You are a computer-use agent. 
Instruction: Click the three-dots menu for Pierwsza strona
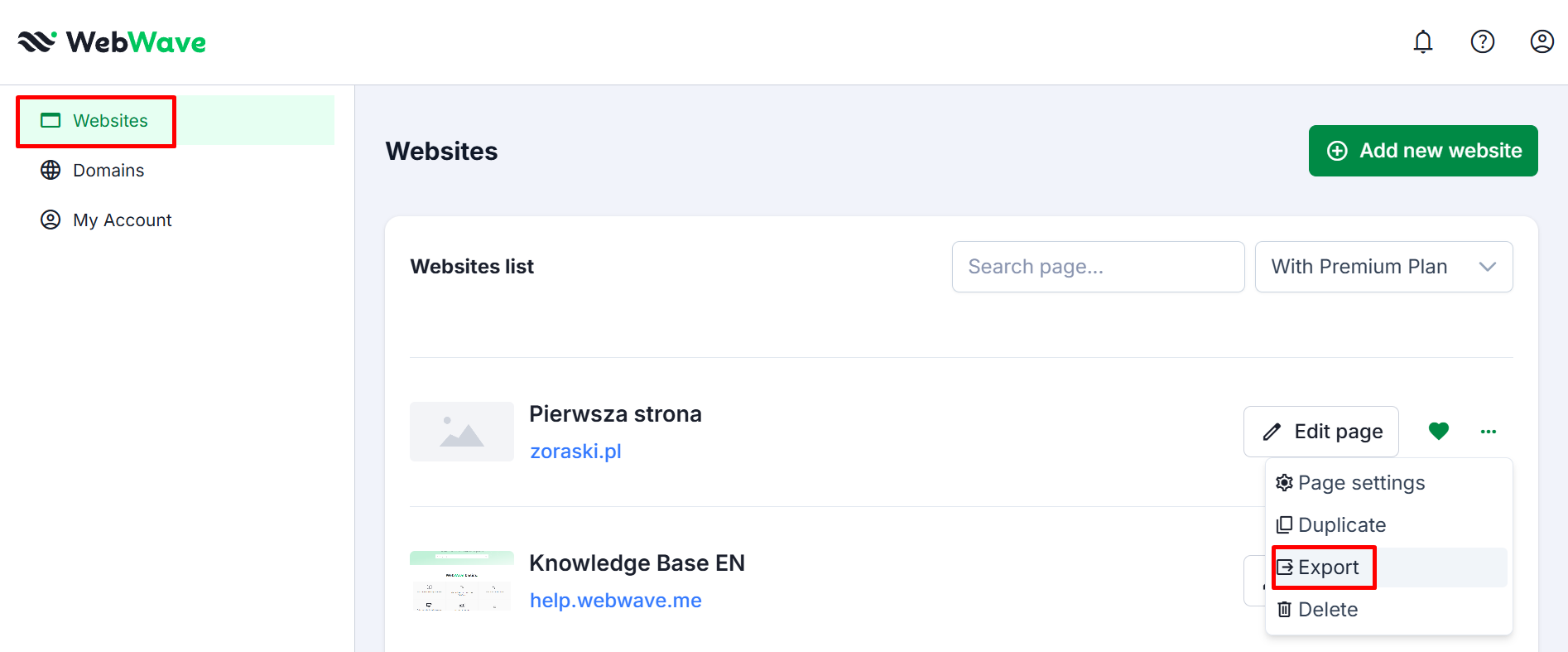(x=1488, y=432)
